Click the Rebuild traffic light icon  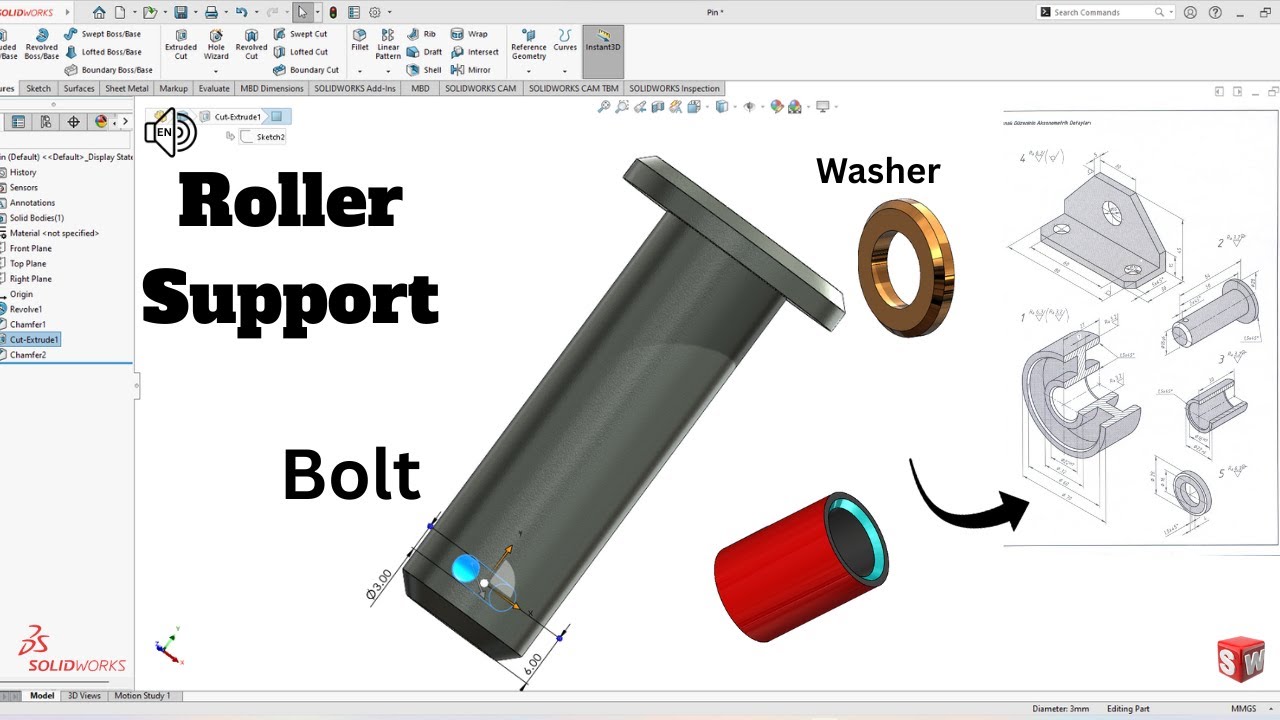point(333,13)
